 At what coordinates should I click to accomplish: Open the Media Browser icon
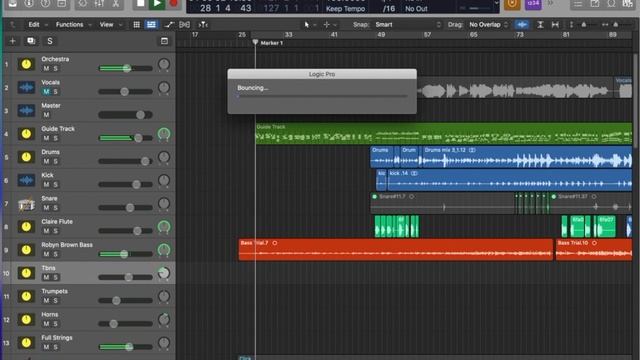[628, 4]
